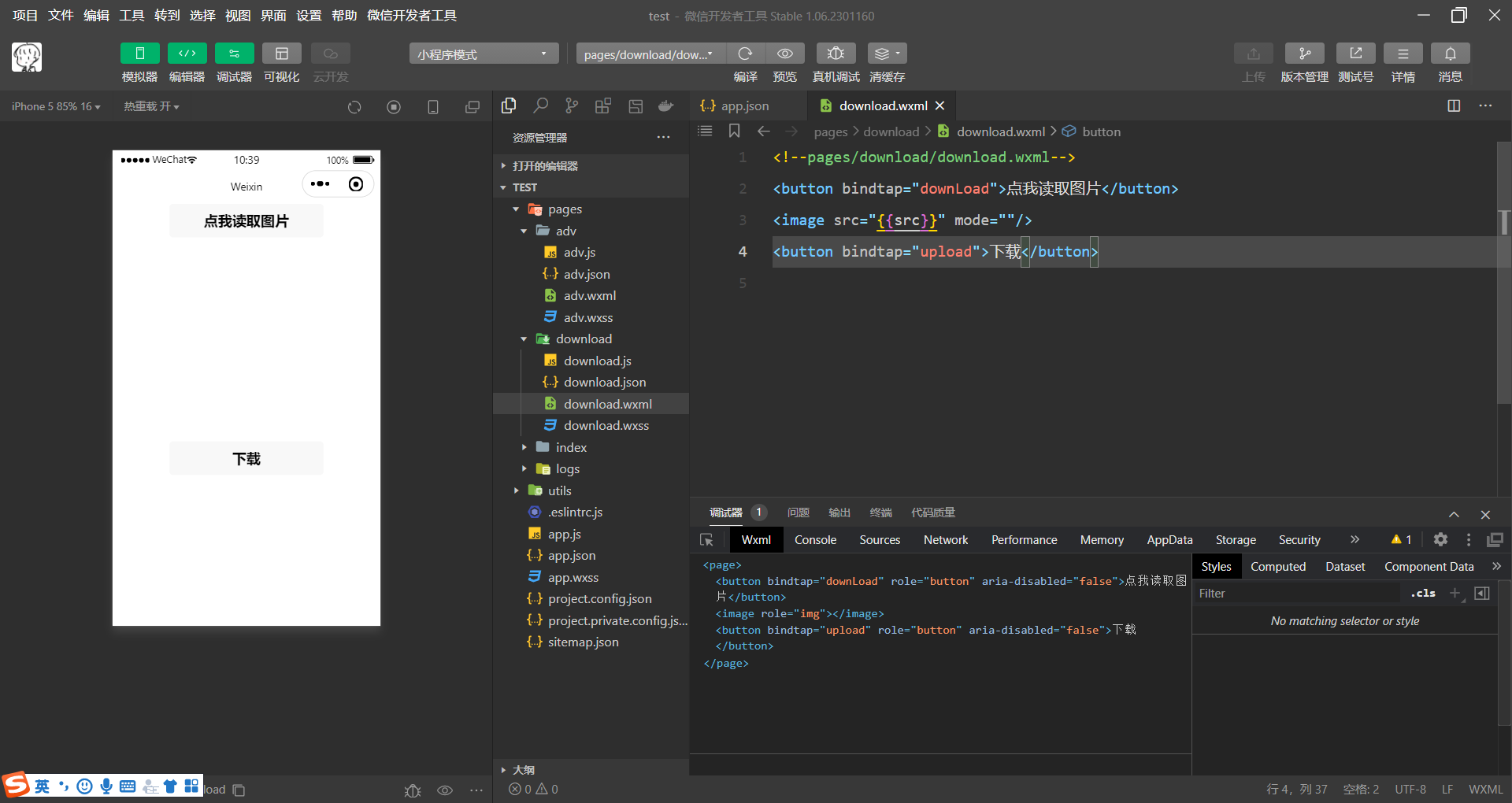Screen dimensions: 1512x803
Task: Click the 测试号 test account icon
Action: (1355, 53)
